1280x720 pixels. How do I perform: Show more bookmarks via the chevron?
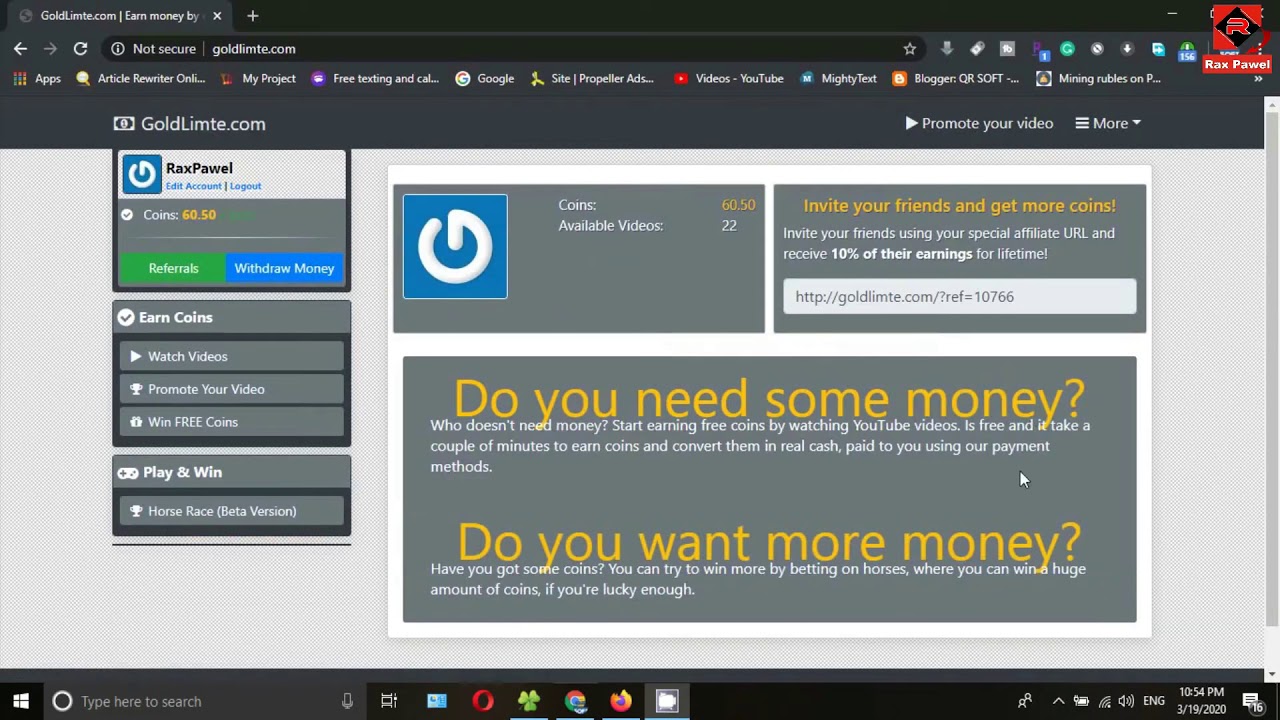click(x=1257, y=78)
